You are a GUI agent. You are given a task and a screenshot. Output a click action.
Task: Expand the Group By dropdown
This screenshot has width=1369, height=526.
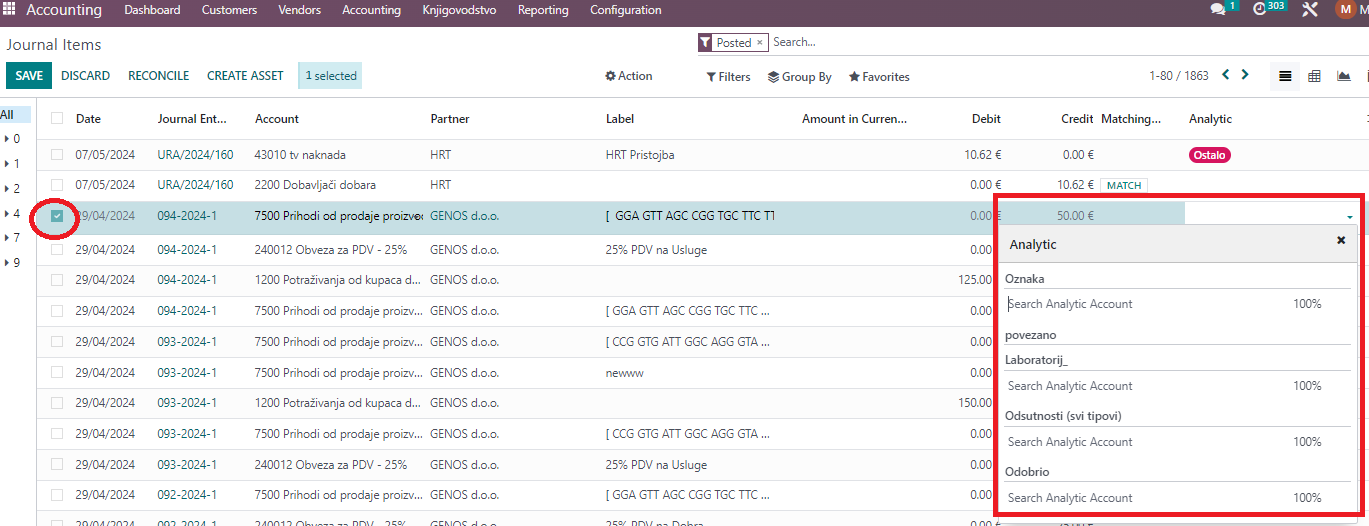click(x=799, y=77)
